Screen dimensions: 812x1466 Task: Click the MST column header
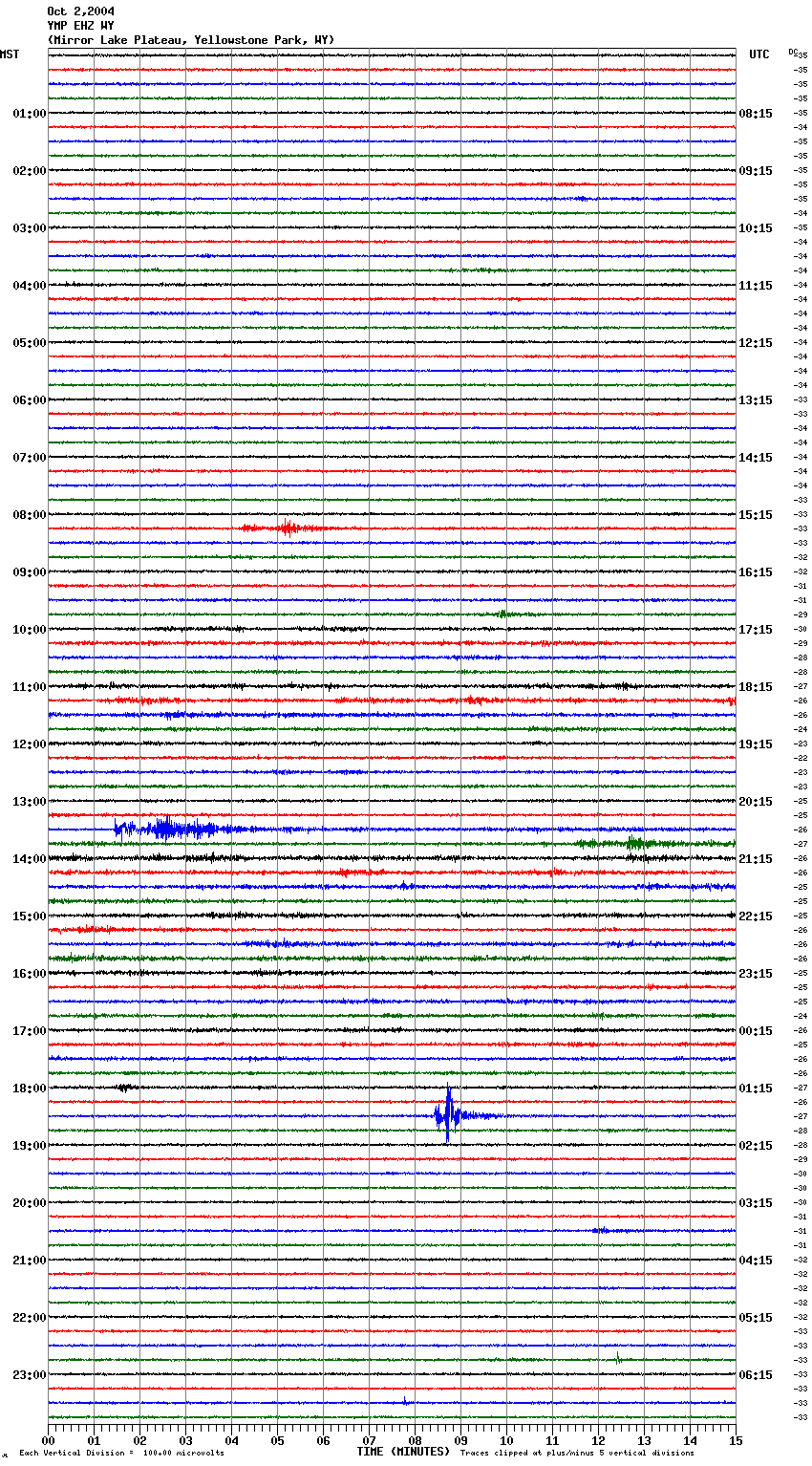coord(10,54)
